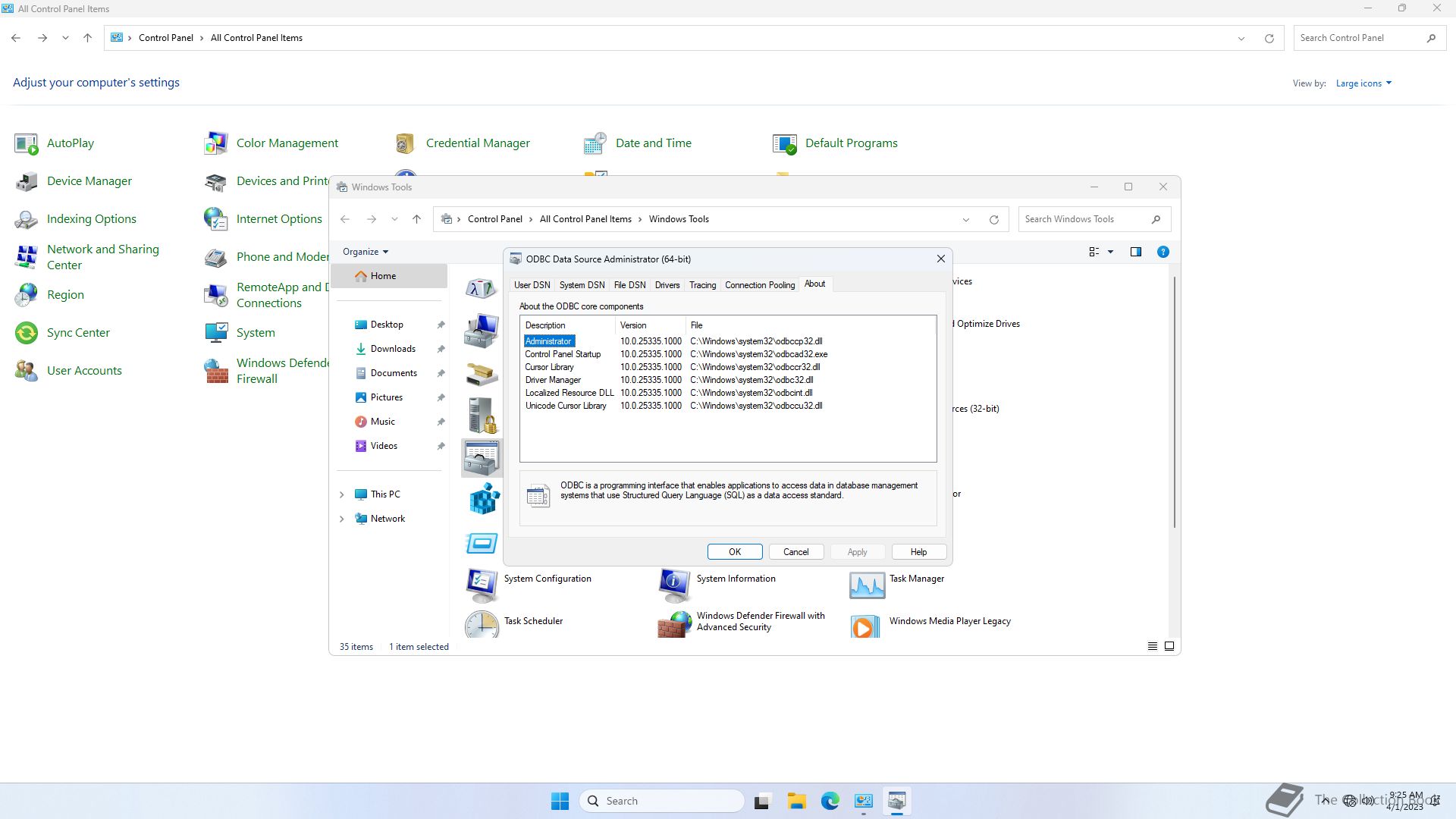
Task: Go up one level in Windows Tools
Action: pos(416,219)
